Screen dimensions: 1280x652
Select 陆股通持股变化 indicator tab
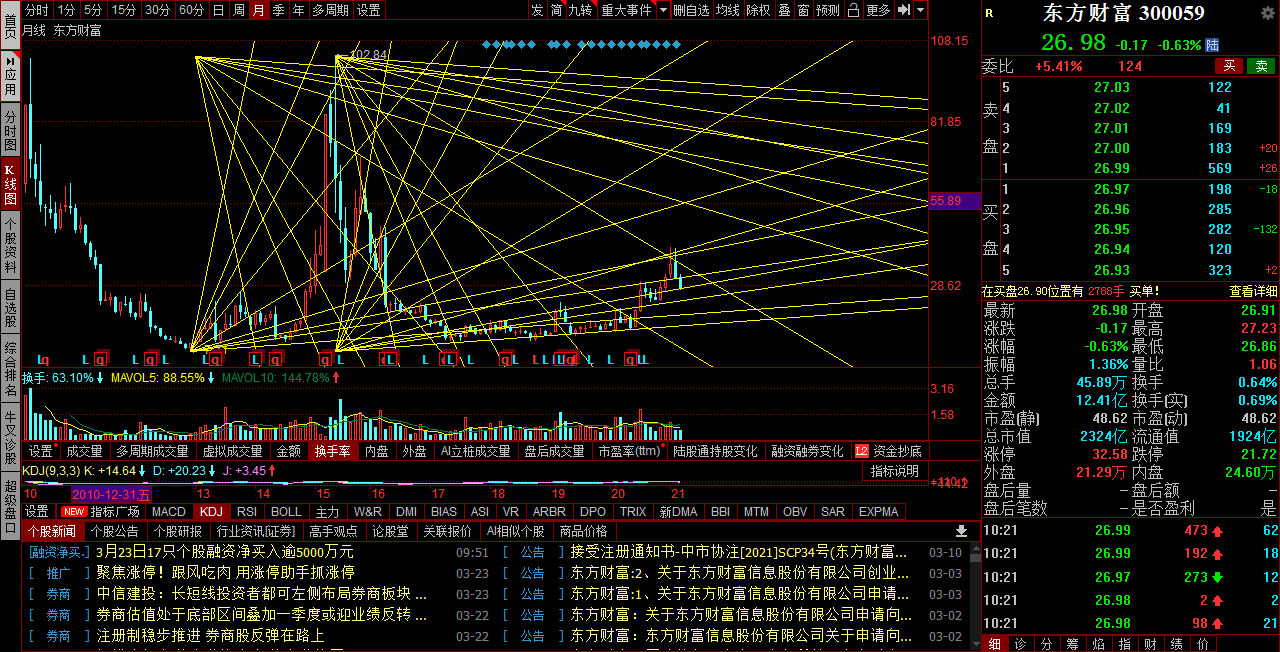click(x=715, y=451)
